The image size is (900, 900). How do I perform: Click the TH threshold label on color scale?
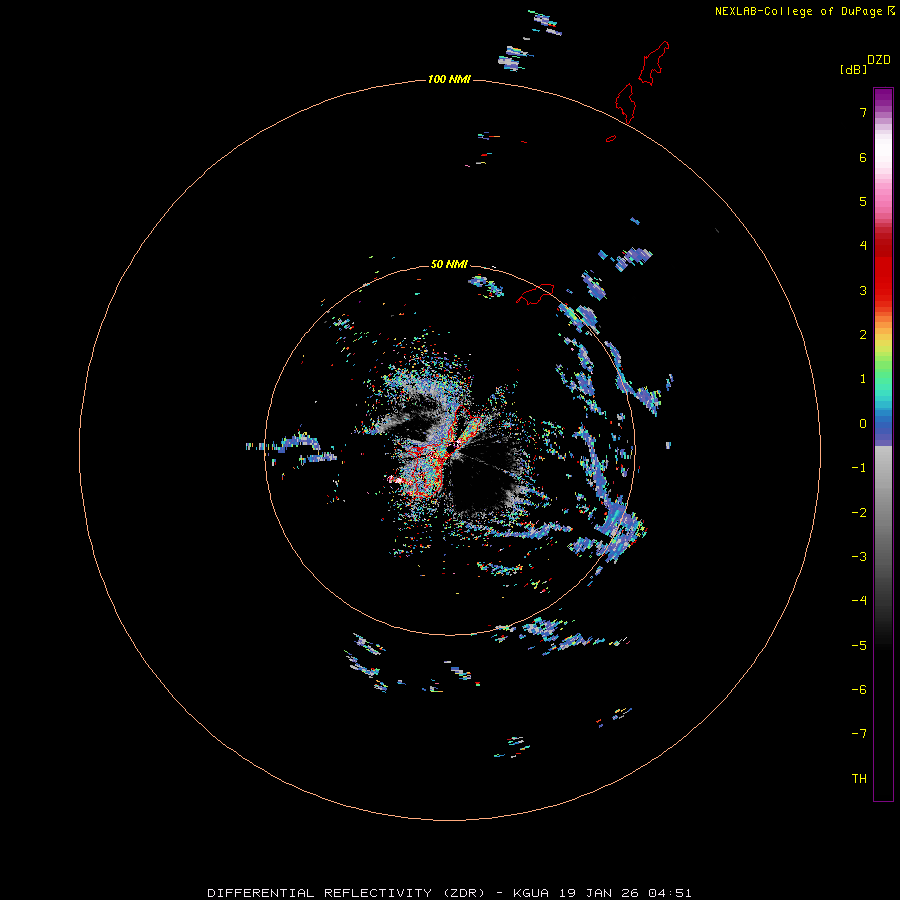pos(859,779)
